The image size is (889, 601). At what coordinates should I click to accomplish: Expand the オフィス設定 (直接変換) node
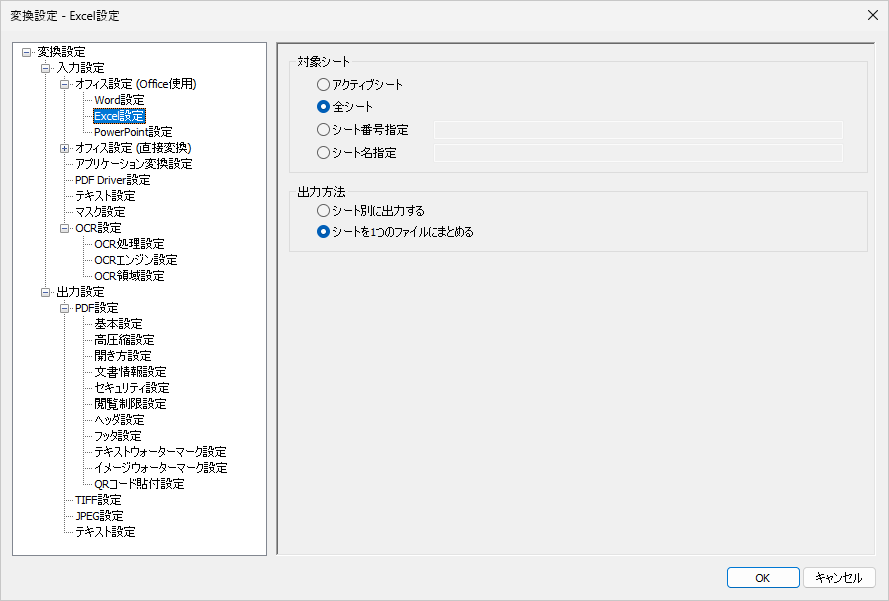[x=65, y=148]
